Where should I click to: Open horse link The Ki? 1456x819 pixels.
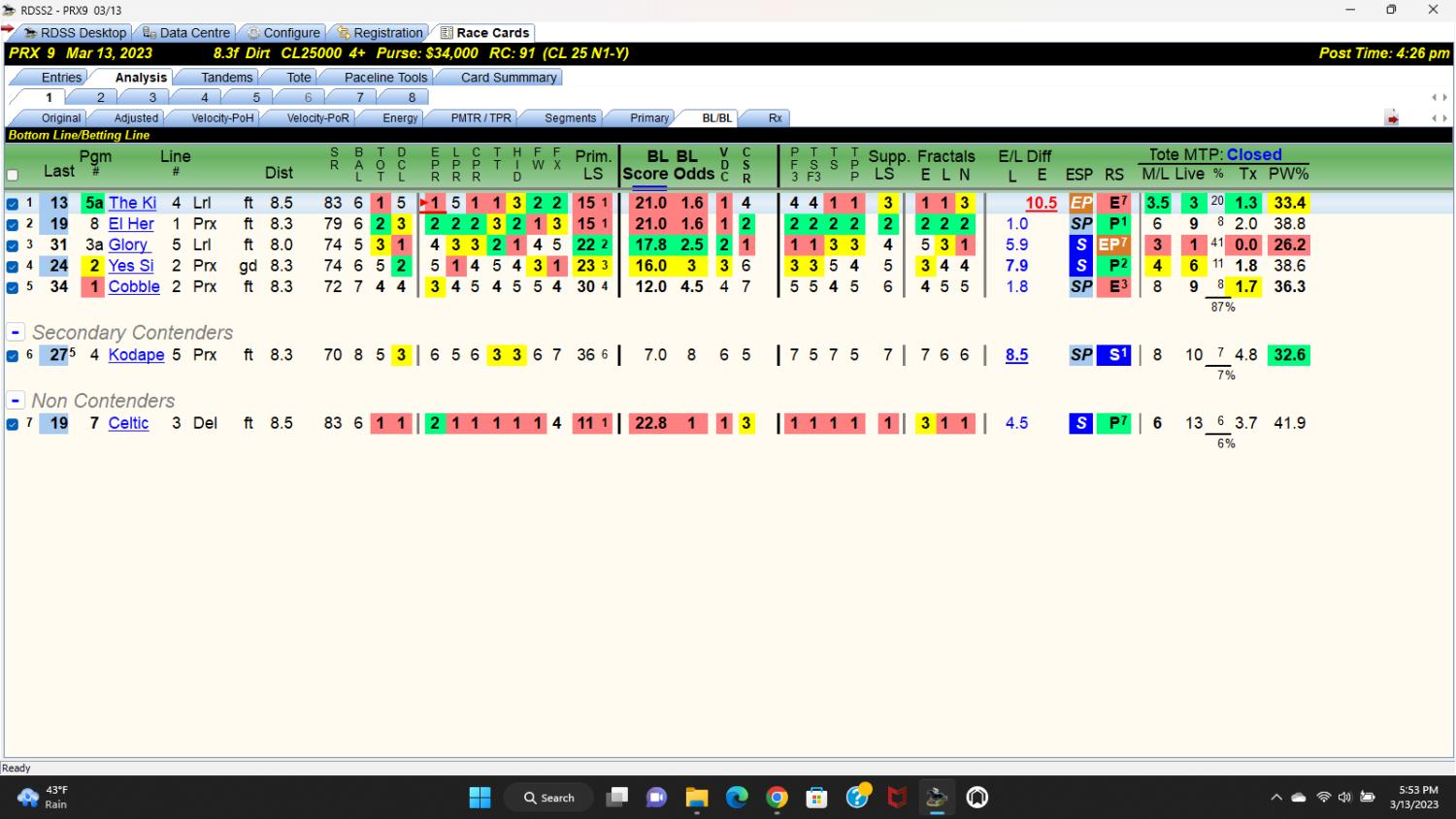(x=132, y=203)
